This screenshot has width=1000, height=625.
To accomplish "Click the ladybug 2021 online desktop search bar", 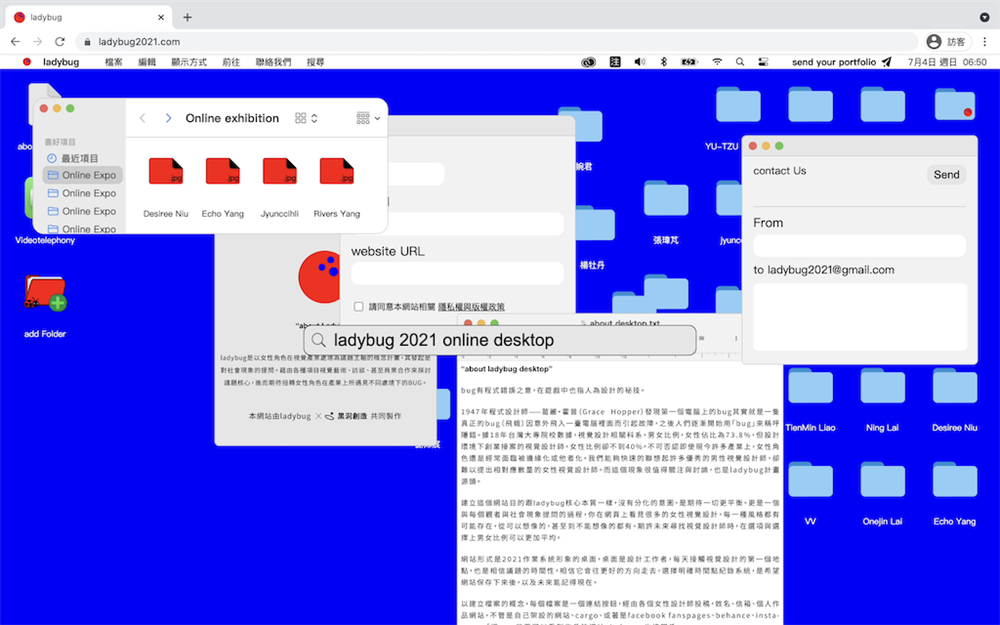I will tap(499, 340).
